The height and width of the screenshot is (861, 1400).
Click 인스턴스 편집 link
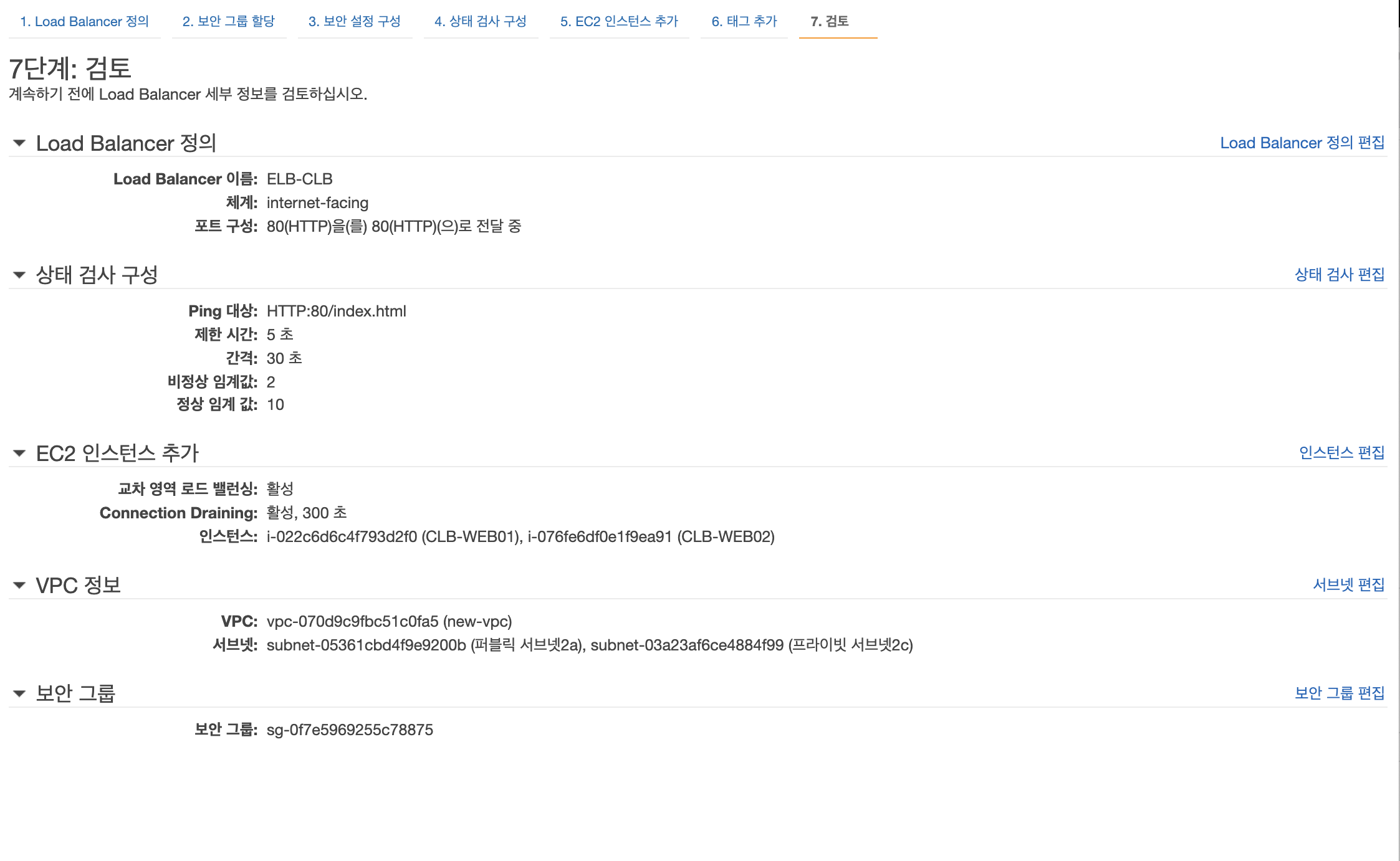(x=1341, y=452)
